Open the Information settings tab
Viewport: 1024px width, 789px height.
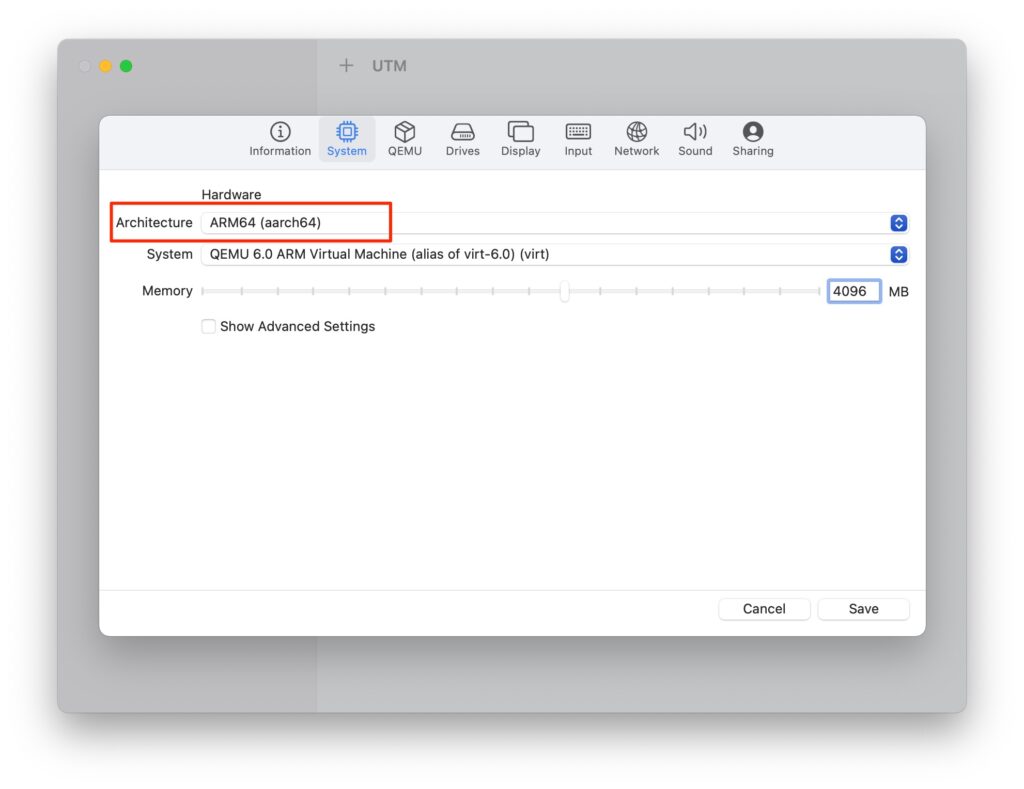tap(280, 139)
